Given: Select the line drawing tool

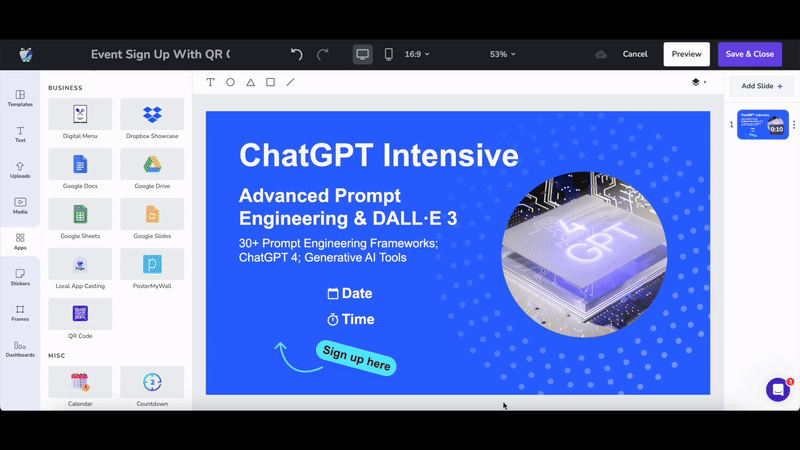Looking at the screenshot, I should pos(290,82).
